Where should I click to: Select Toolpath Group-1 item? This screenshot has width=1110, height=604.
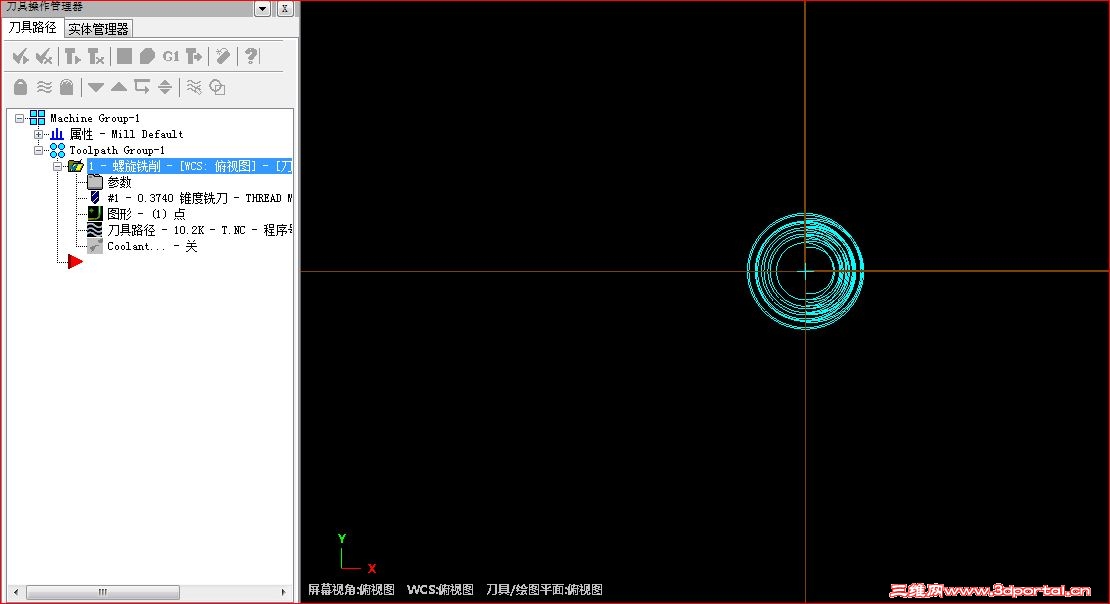click(117, 150)
